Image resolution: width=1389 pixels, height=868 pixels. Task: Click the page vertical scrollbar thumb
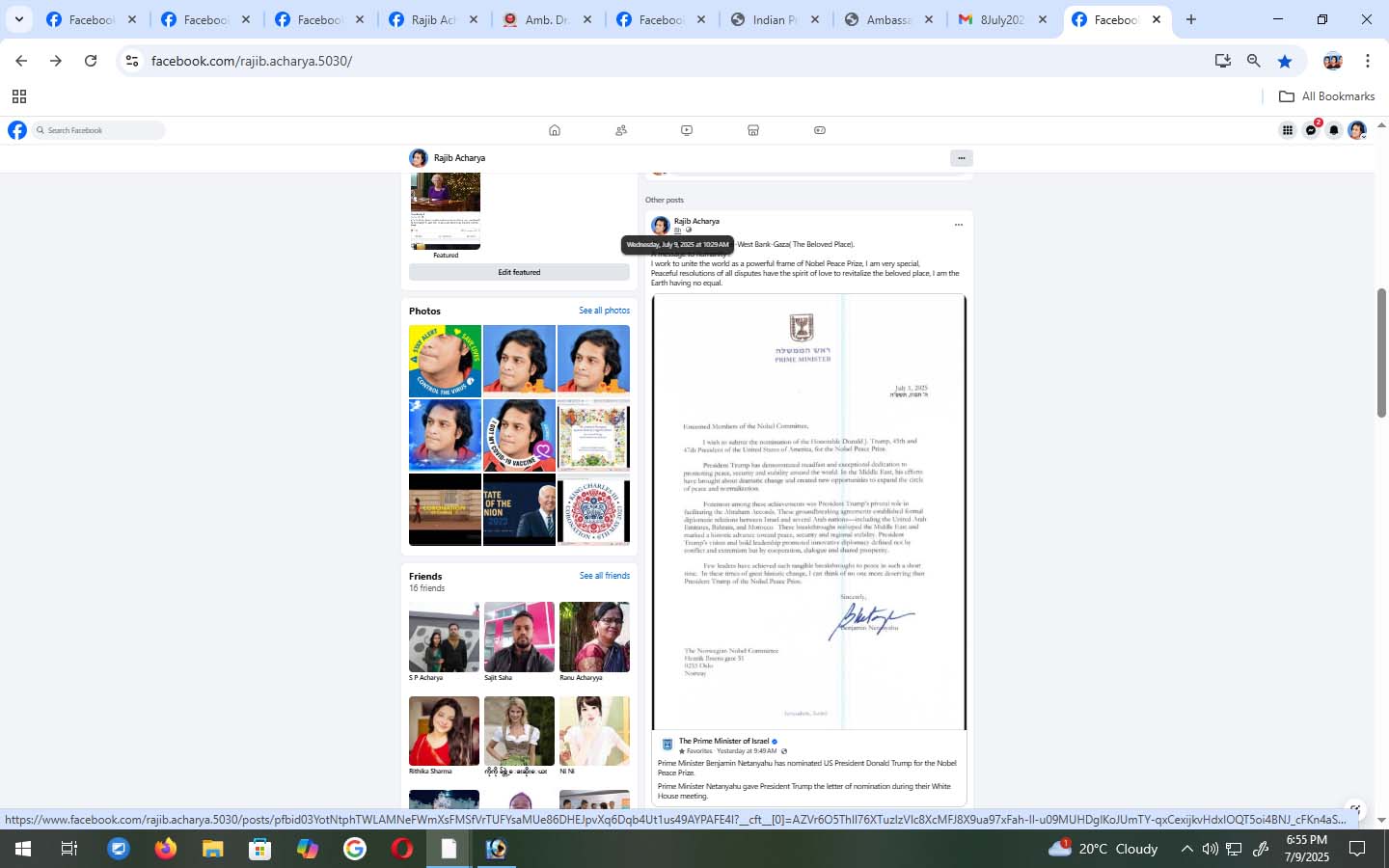1381,352
